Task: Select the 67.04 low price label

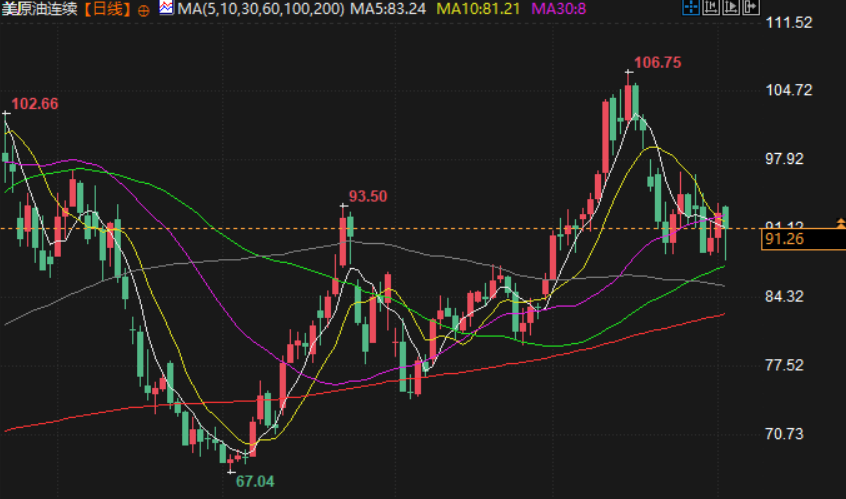Action: [x=255, y=481]
